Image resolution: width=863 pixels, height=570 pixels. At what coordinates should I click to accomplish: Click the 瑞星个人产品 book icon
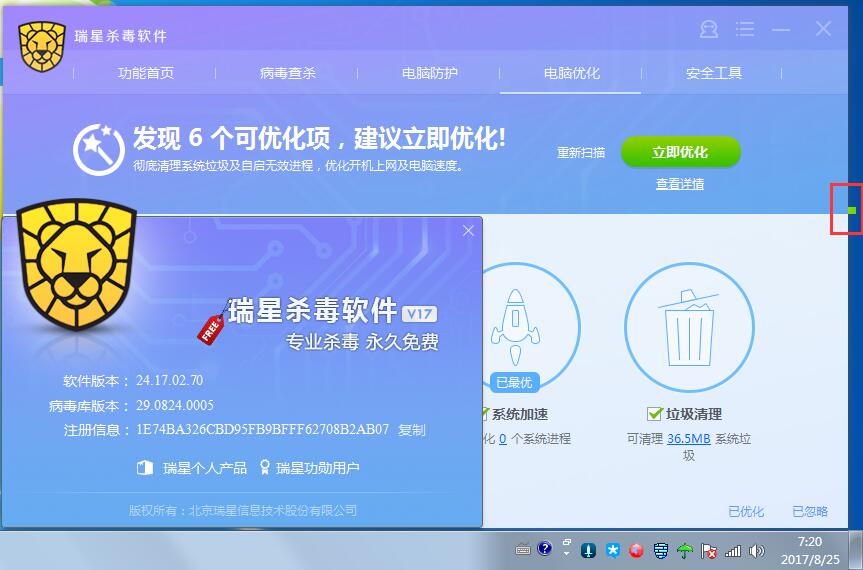145,468
